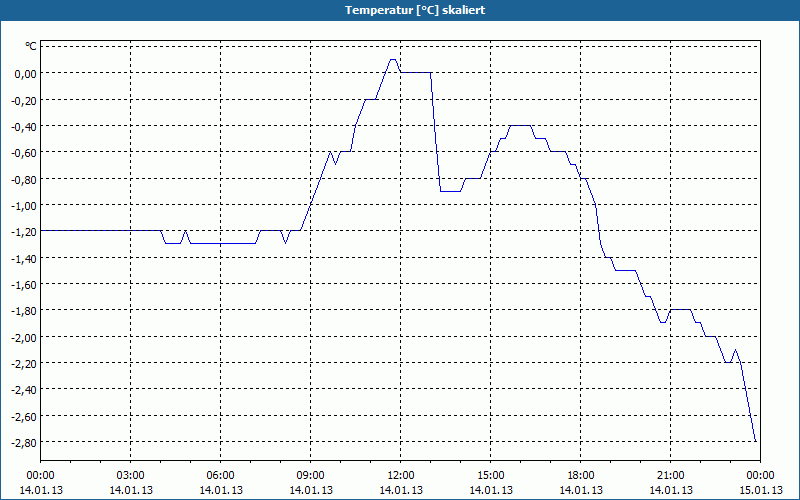Click the 15:00 time axis label

coord(491,476)
